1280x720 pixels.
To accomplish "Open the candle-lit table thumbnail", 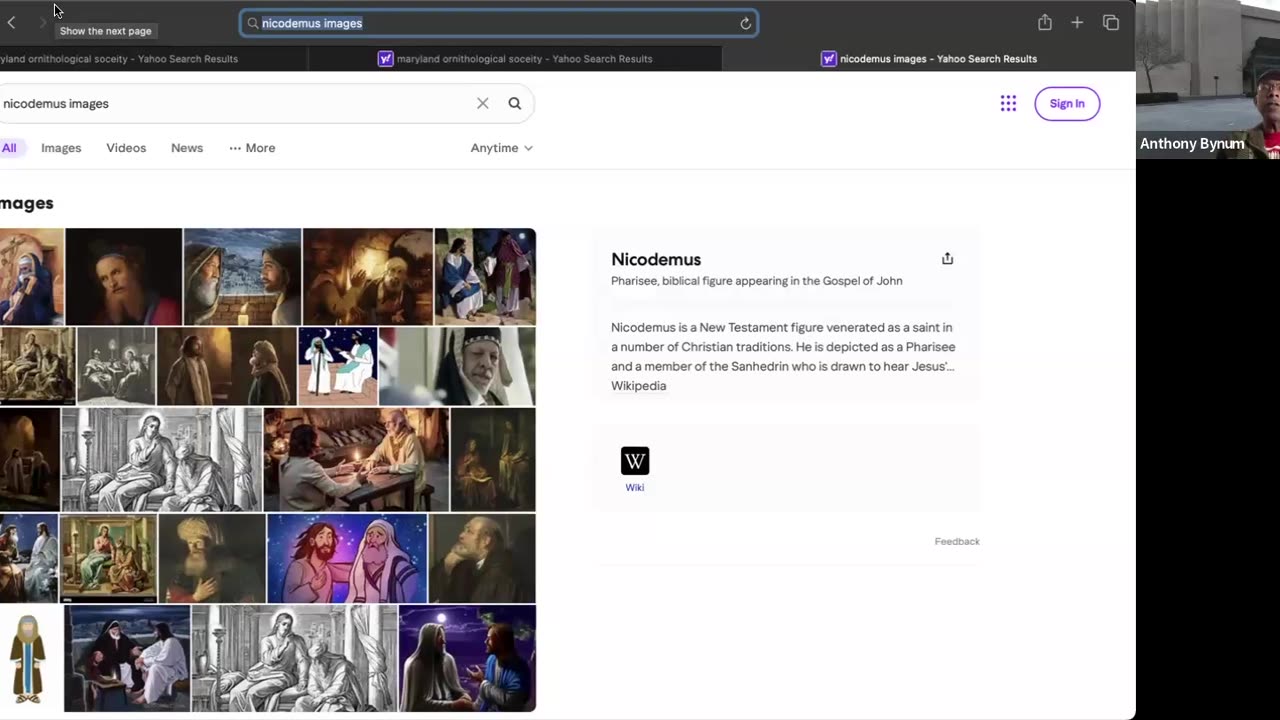I will [356, 459].
